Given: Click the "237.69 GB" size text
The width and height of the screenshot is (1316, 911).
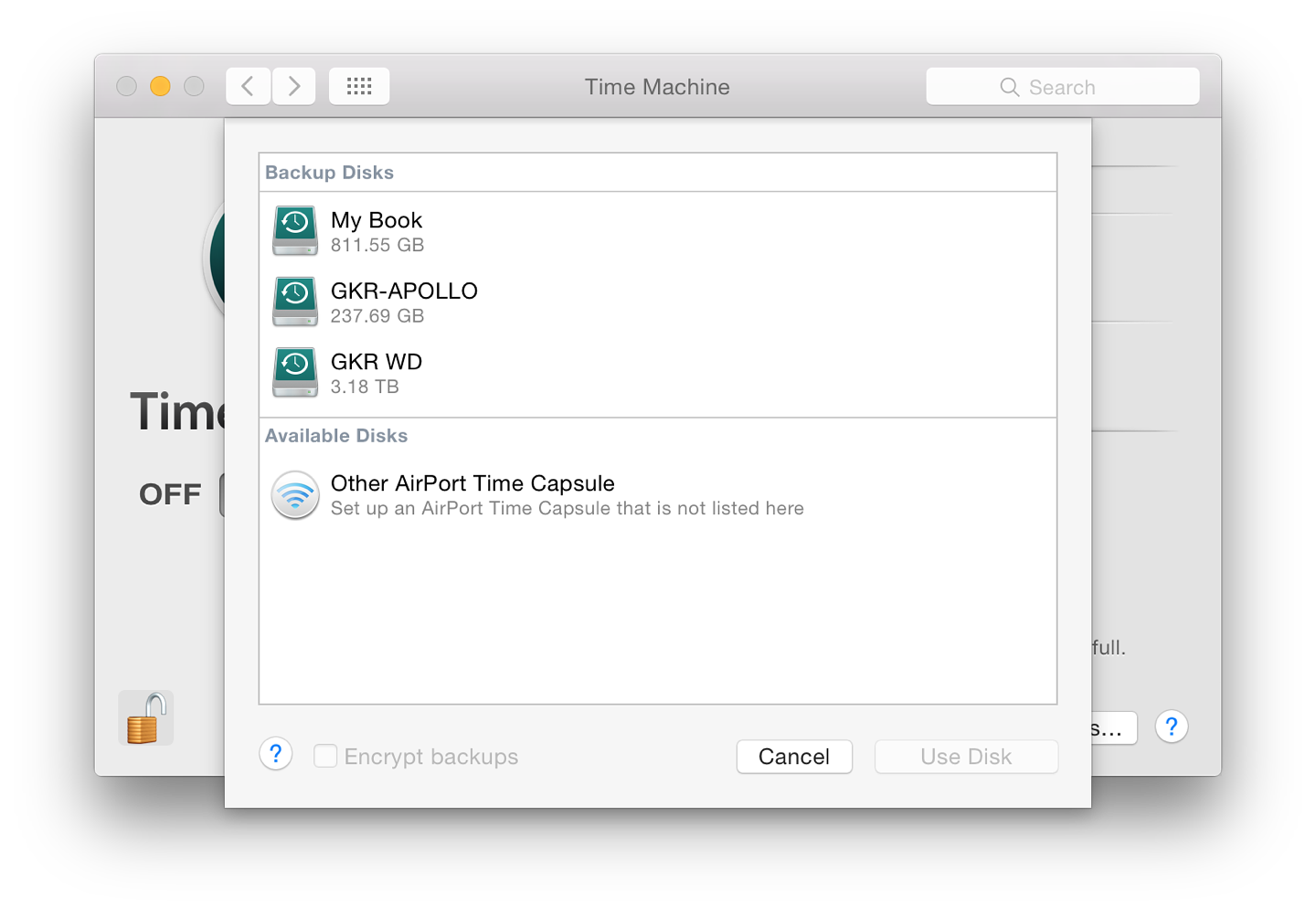Looking at the screenshot, I should (377, 316).
